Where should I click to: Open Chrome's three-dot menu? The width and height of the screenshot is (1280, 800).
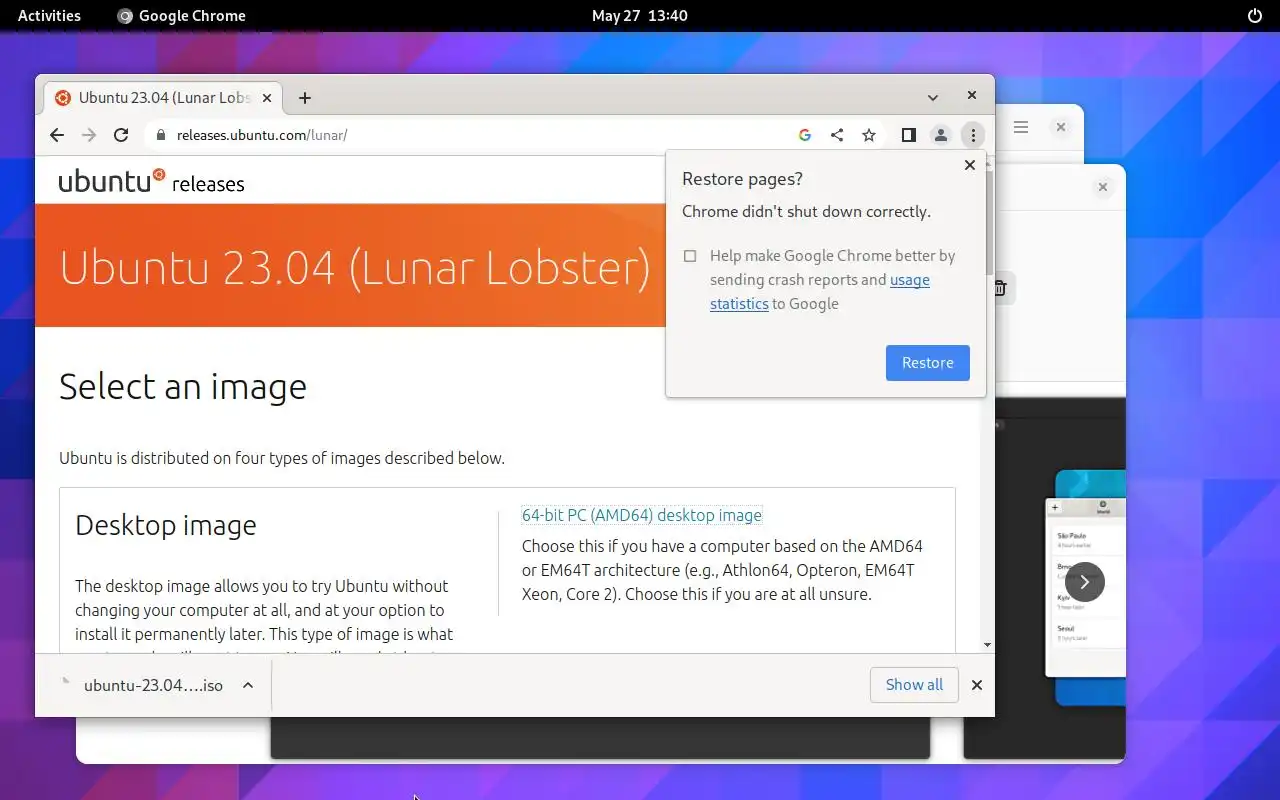point(973,135)
